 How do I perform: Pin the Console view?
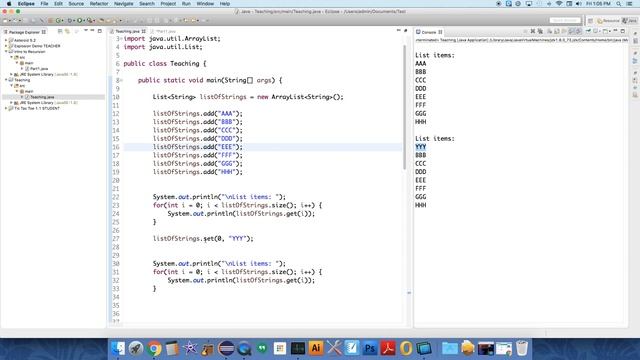tap(588, 31)
